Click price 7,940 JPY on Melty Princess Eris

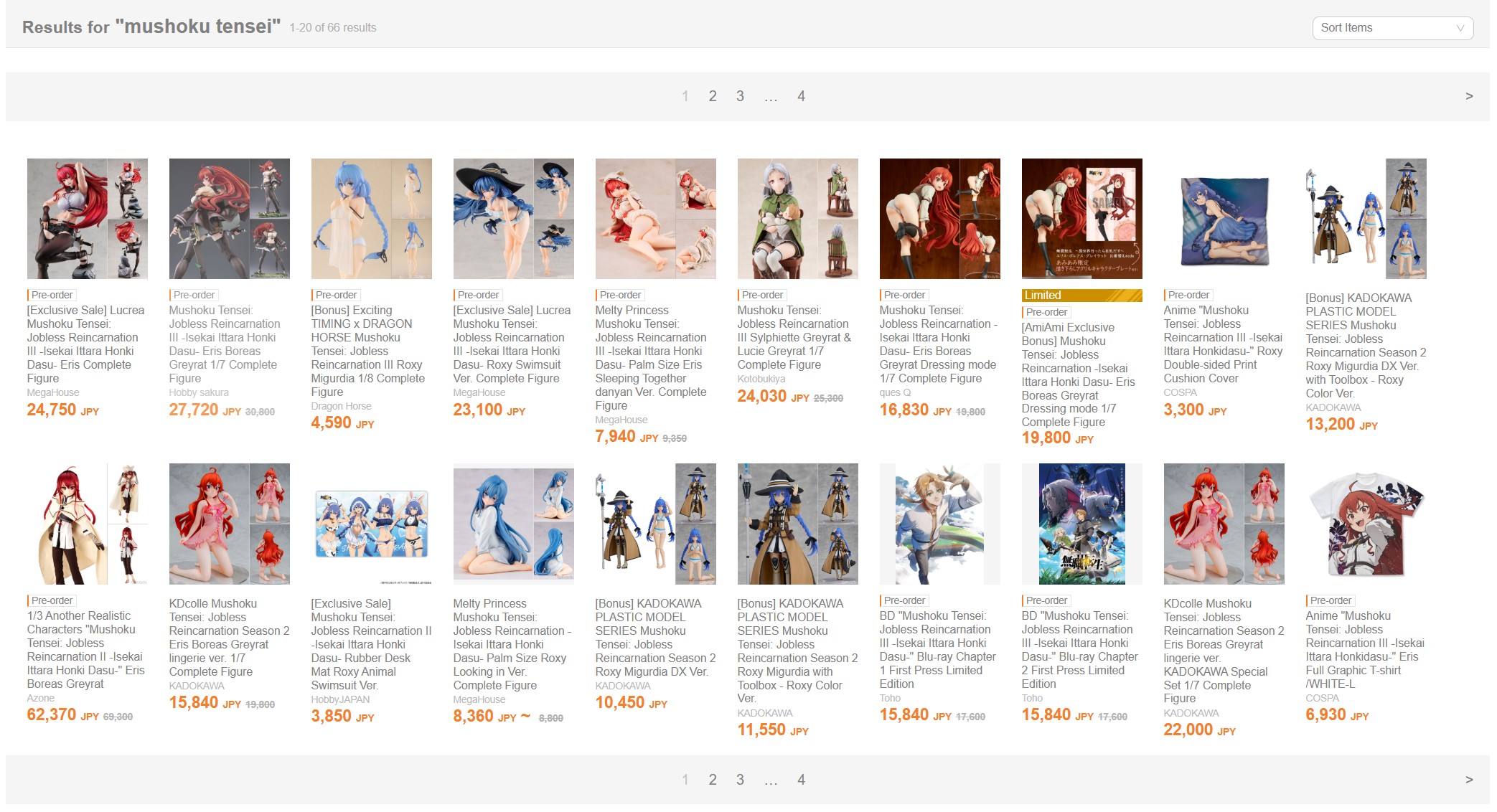coord(627,437)
